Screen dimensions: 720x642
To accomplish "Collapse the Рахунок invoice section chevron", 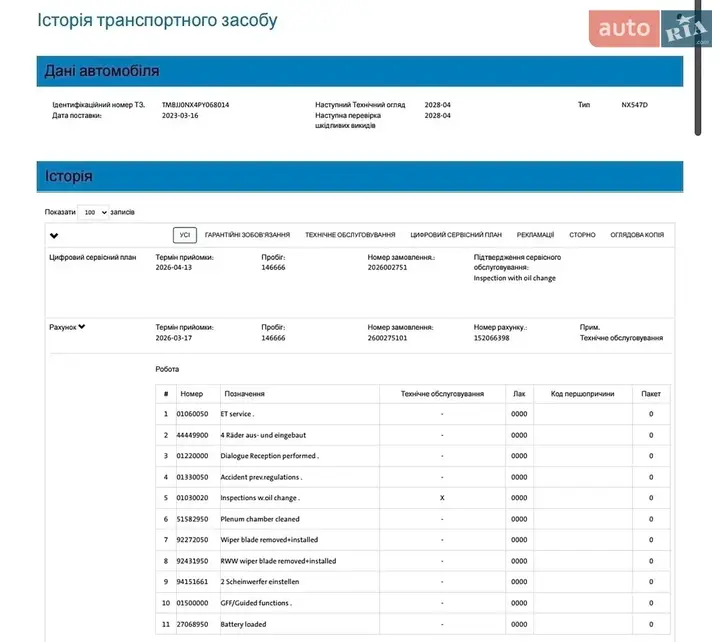I will 82,327.
